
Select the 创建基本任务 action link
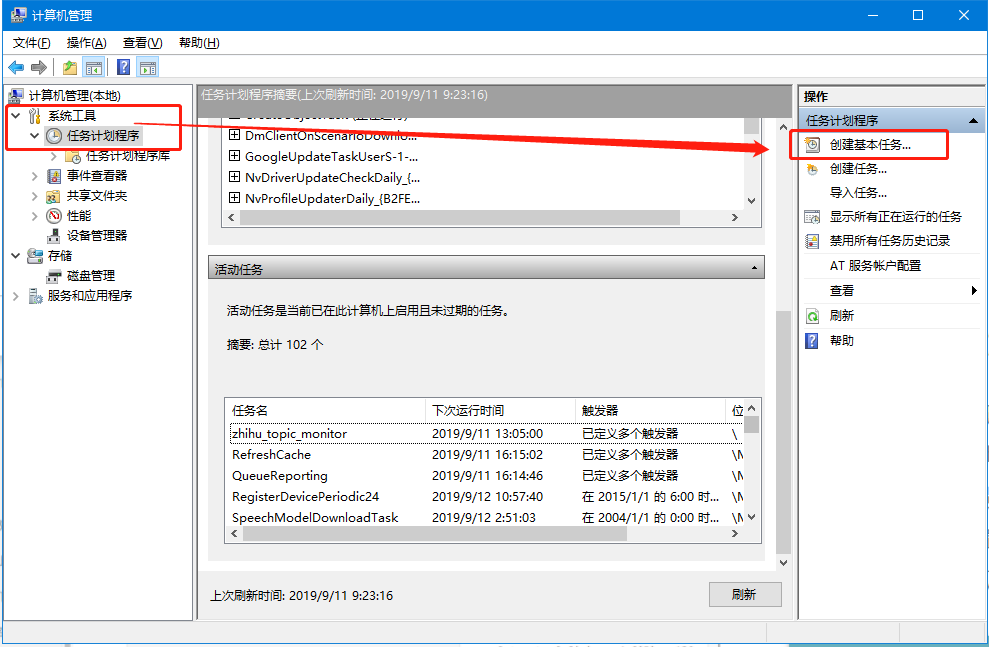point(870,144)
